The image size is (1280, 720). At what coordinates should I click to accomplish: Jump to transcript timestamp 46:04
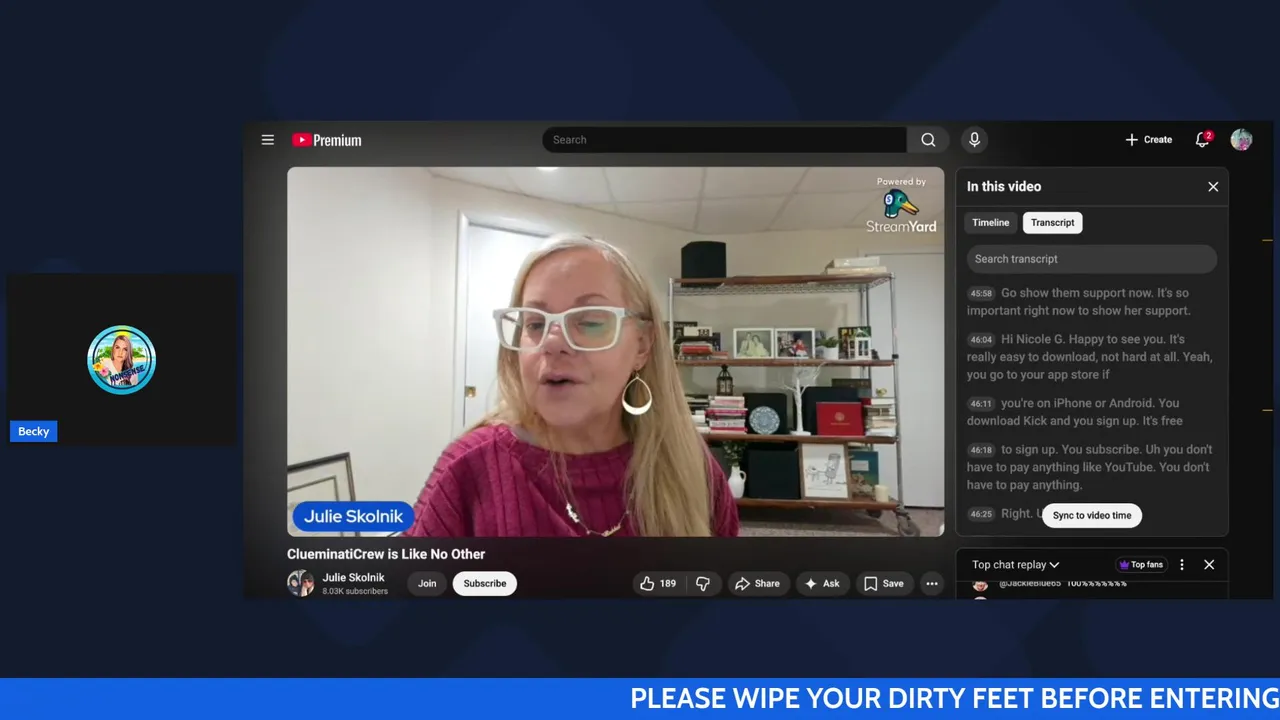coord(981,340)
